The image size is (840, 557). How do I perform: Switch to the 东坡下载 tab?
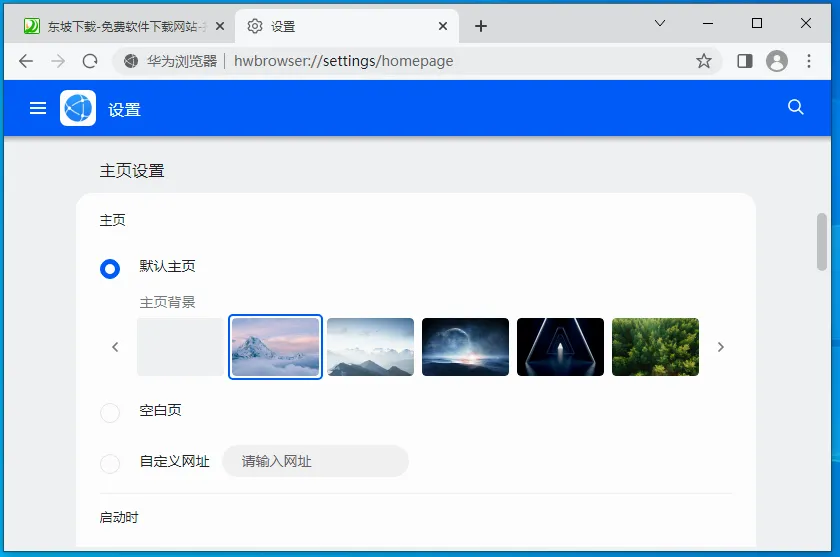click(120, 26)
